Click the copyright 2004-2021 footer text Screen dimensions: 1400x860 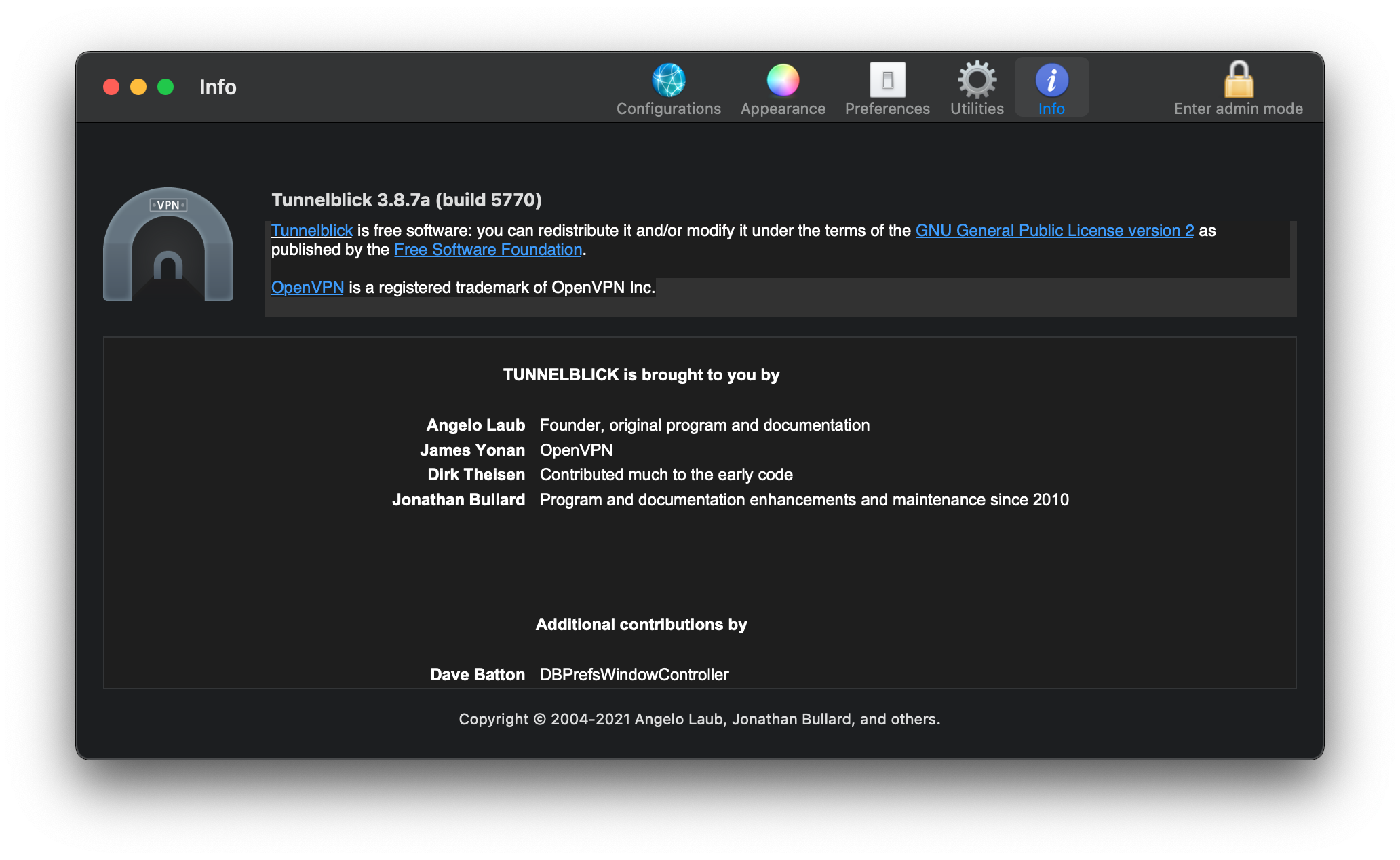coord(699,719)
